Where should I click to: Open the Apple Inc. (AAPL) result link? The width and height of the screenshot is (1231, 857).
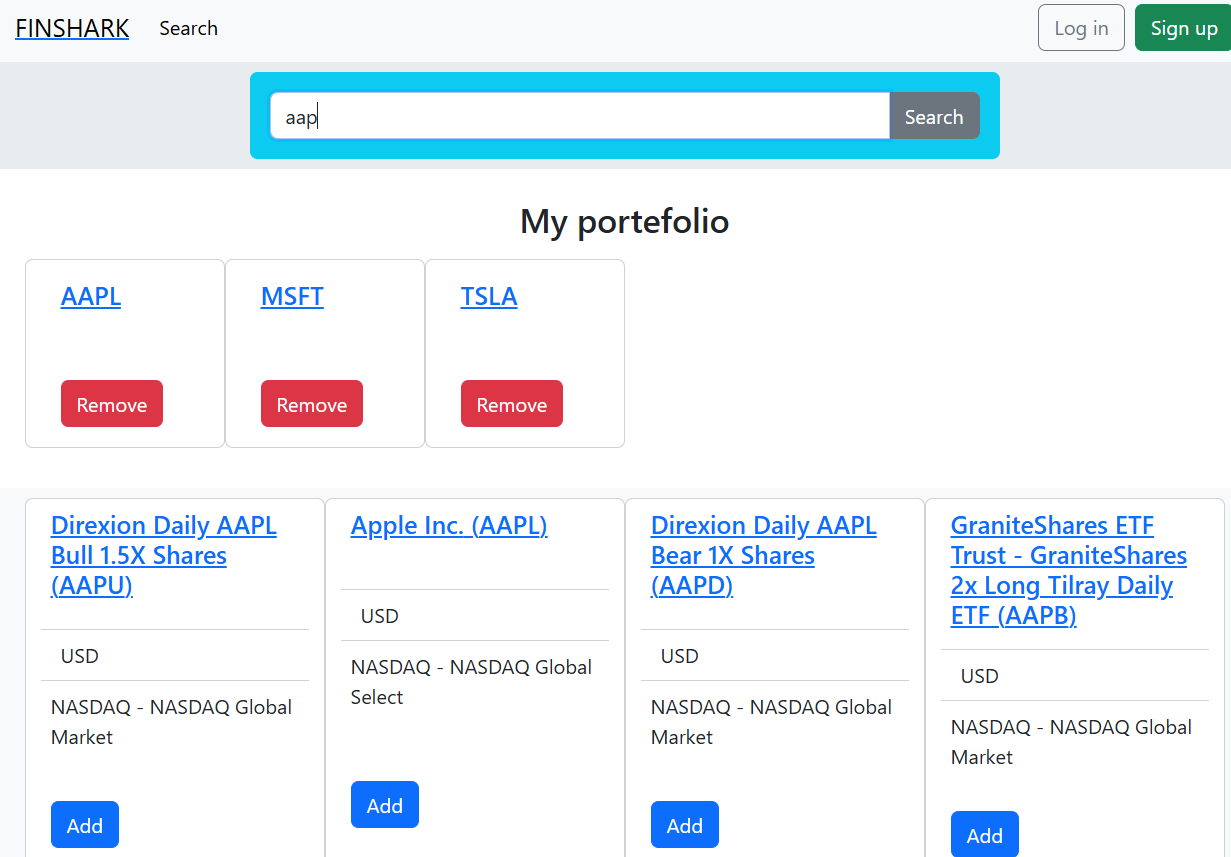[x=449, y=526]
